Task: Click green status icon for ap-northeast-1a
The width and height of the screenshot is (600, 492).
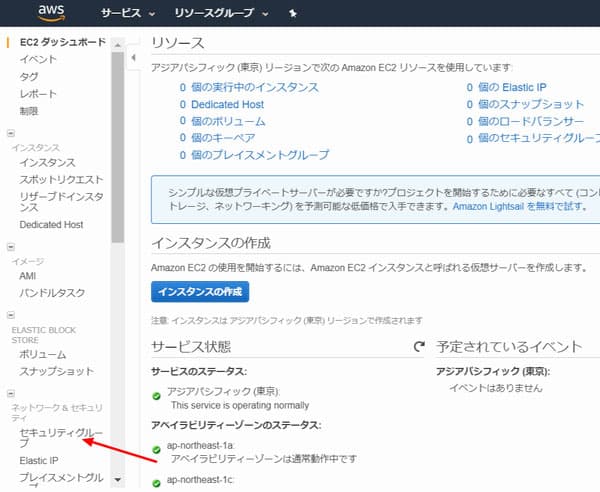Action: pos(156,450)
